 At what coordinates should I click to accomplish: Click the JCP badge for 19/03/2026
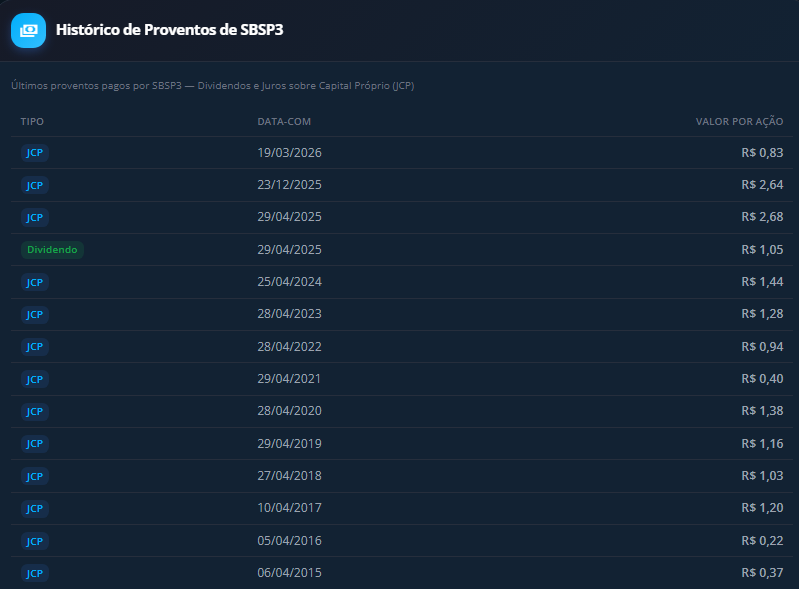35,153
